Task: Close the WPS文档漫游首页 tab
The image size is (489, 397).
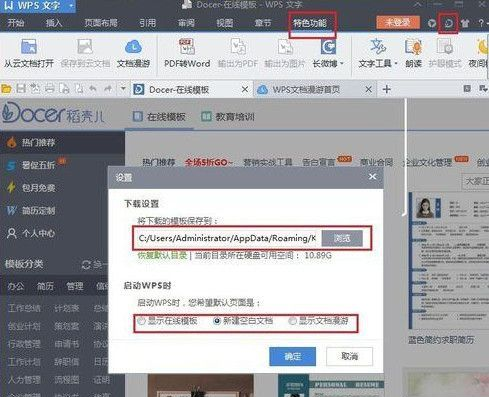Action: click(368, 89)
